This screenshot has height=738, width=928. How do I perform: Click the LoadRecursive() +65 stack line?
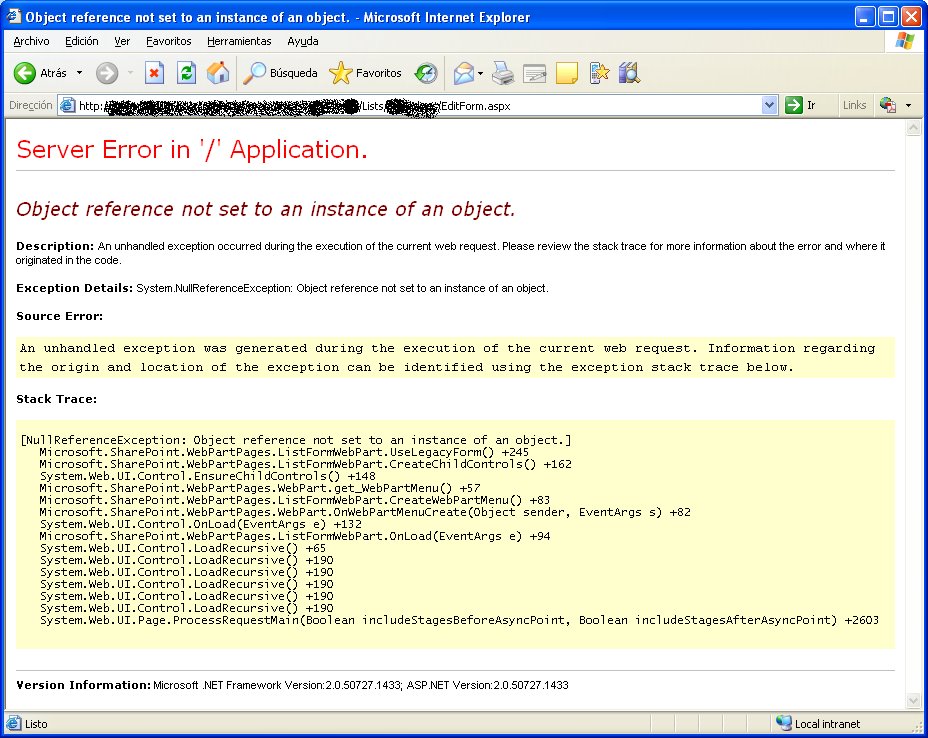click(x=183, y=548)
